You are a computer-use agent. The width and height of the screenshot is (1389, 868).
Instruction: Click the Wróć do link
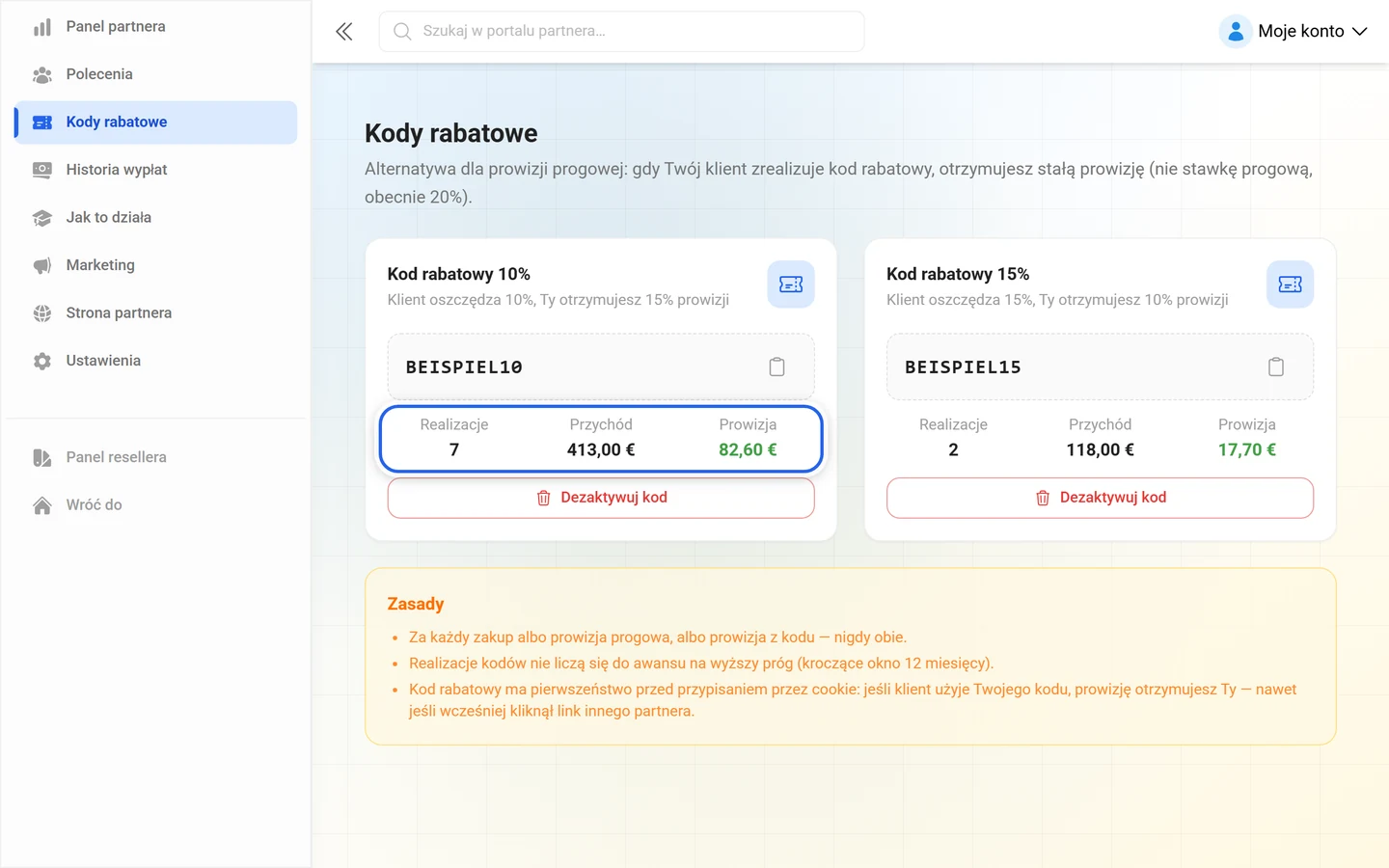point(156,505)
